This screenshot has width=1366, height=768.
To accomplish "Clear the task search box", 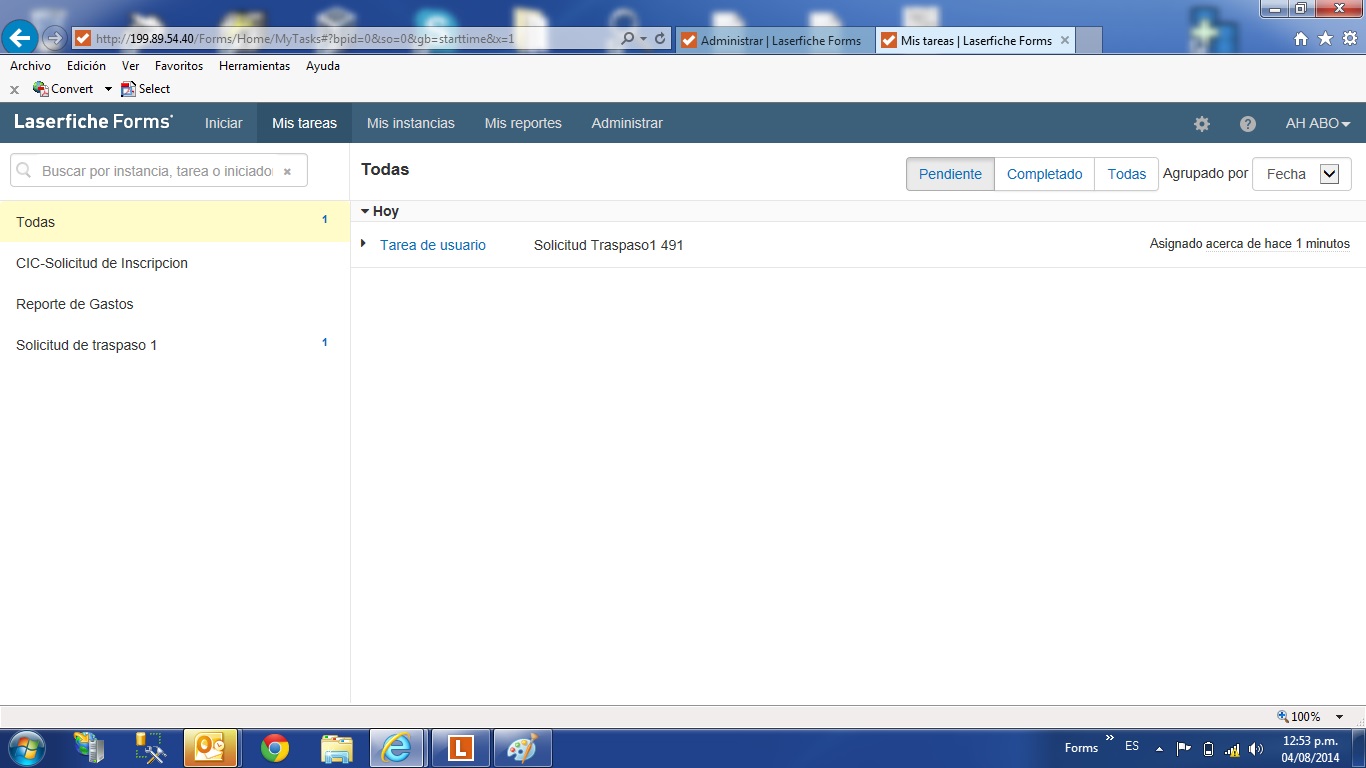I will coord(287,171).
